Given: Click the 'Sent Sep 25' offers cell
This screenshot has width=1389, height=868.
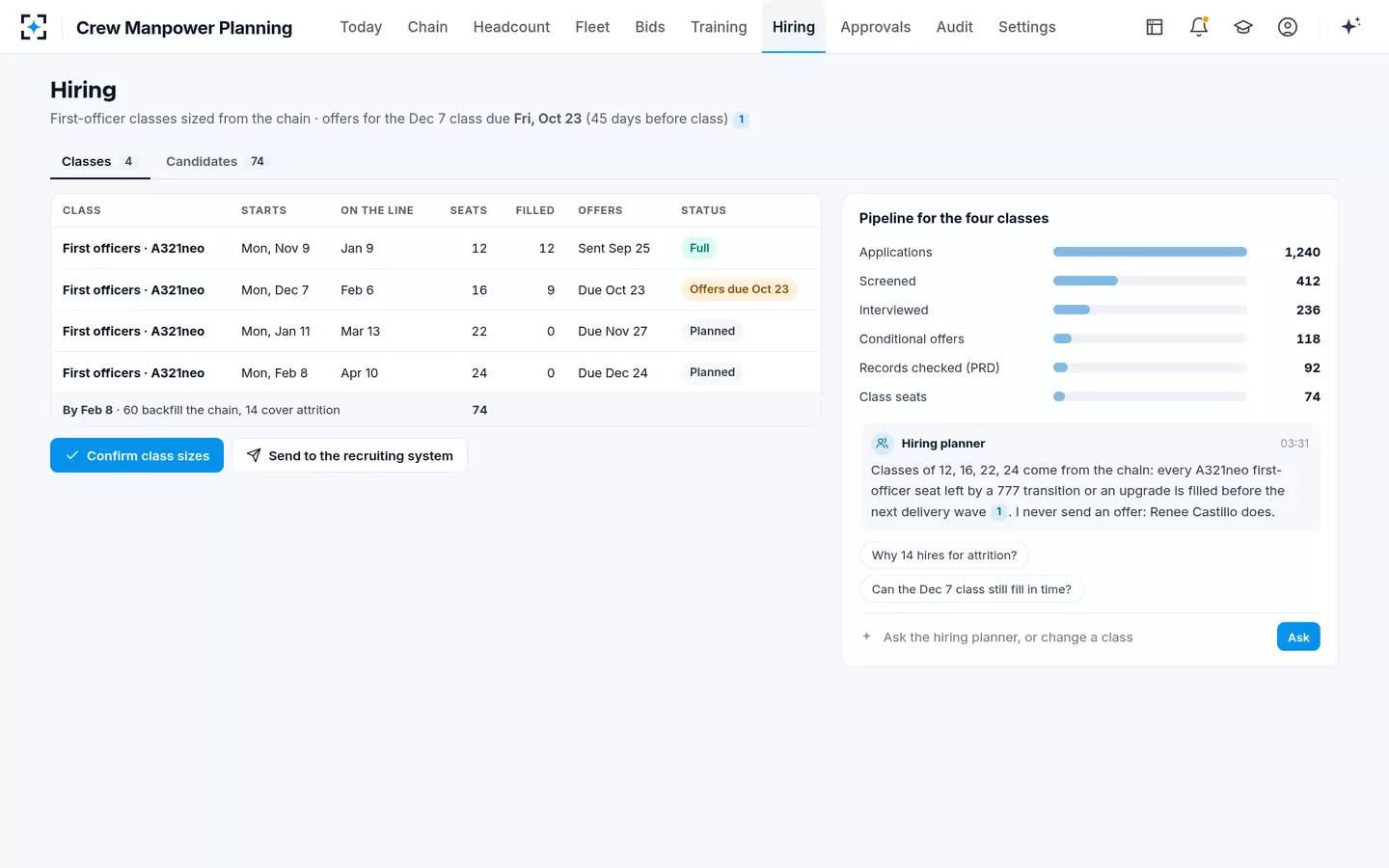Looking at the screenshot, I should 613,248.
